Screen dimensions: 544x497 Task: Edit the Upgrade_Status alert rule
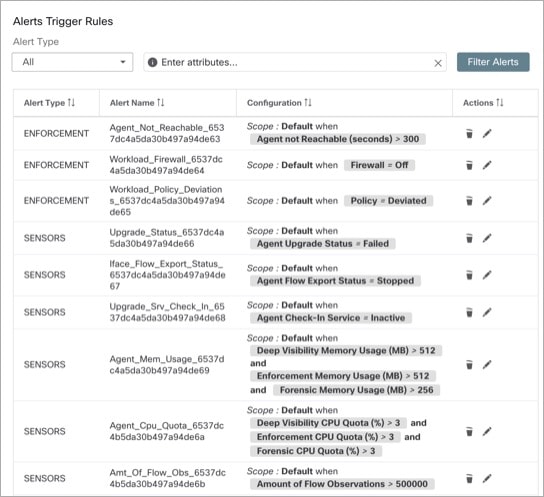coord(487,238)
